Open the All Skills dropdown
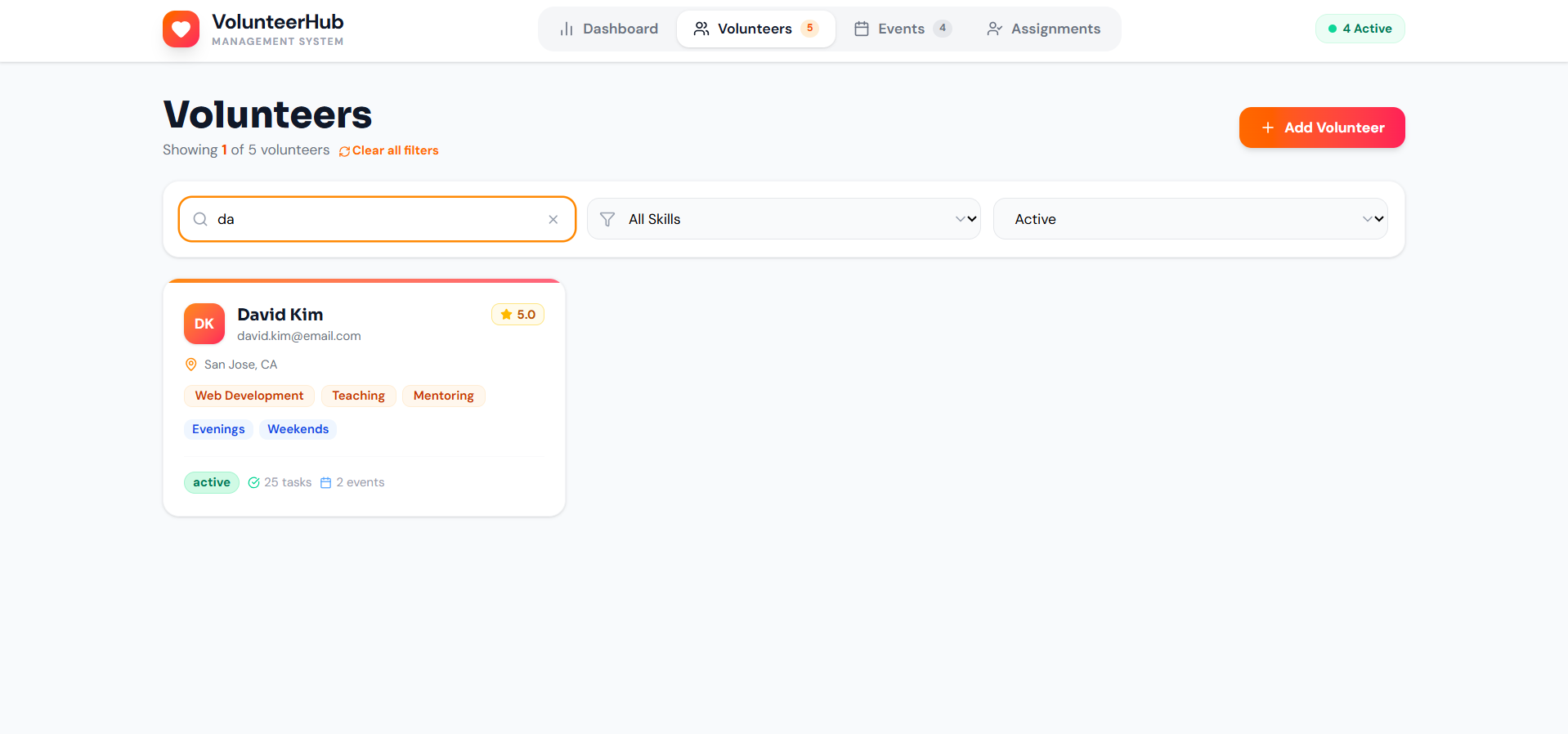Image resolution: width=1568 pixels, height=734 pixels. tap(783, 219)
